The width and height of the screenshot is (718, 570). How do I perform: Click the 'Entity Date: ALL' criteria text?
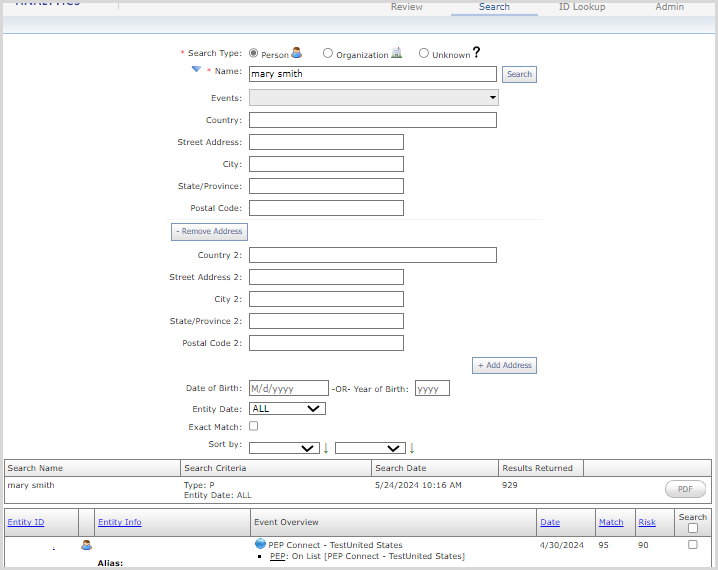(x=218, y=495)
